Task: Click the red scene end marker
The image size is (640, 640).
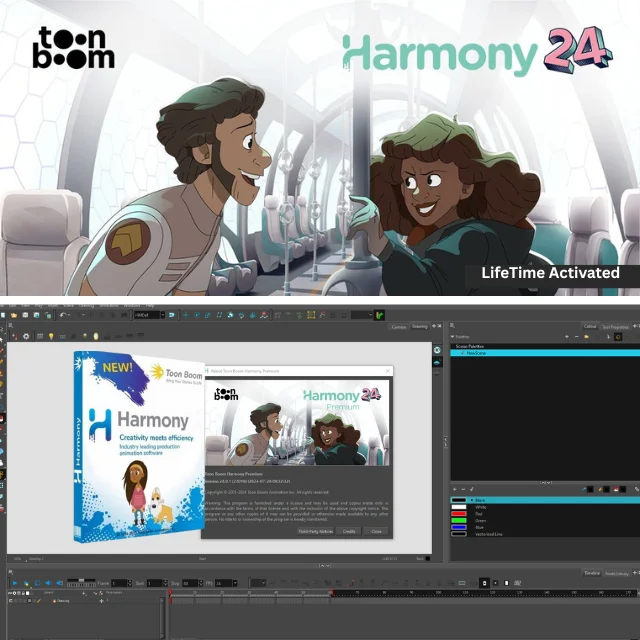Action: click(332, 592)
